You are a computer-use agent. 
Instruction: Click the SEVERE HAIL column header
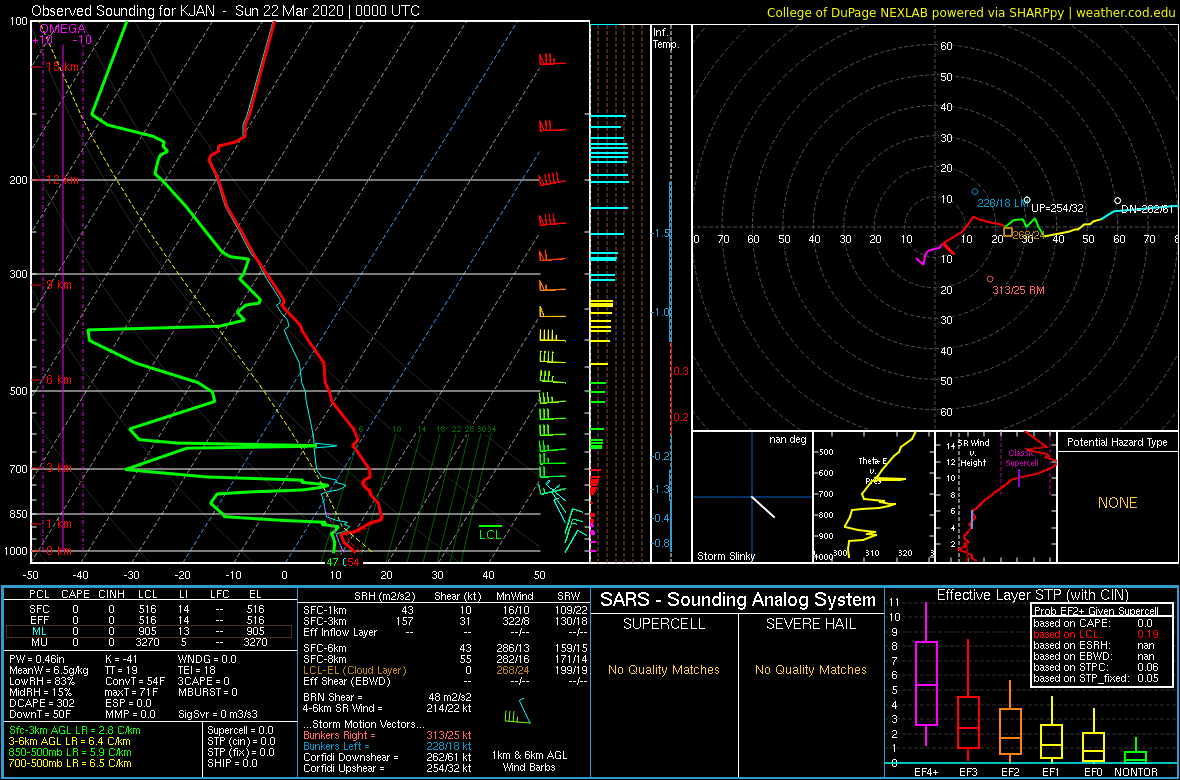(812, 625)
